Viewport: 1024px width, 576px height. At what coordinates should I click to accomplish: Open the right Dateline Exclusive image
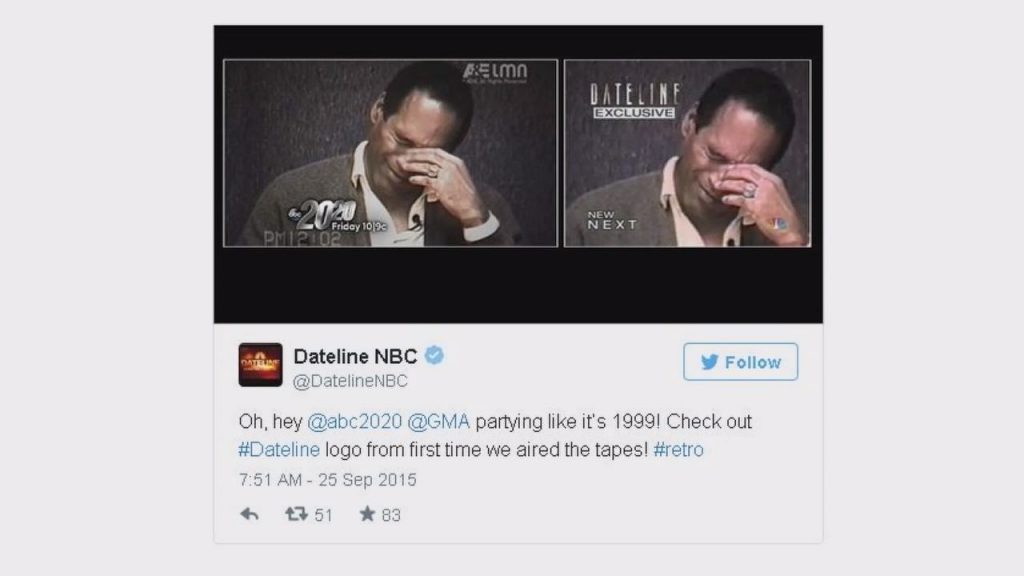[x=688, y=153]
